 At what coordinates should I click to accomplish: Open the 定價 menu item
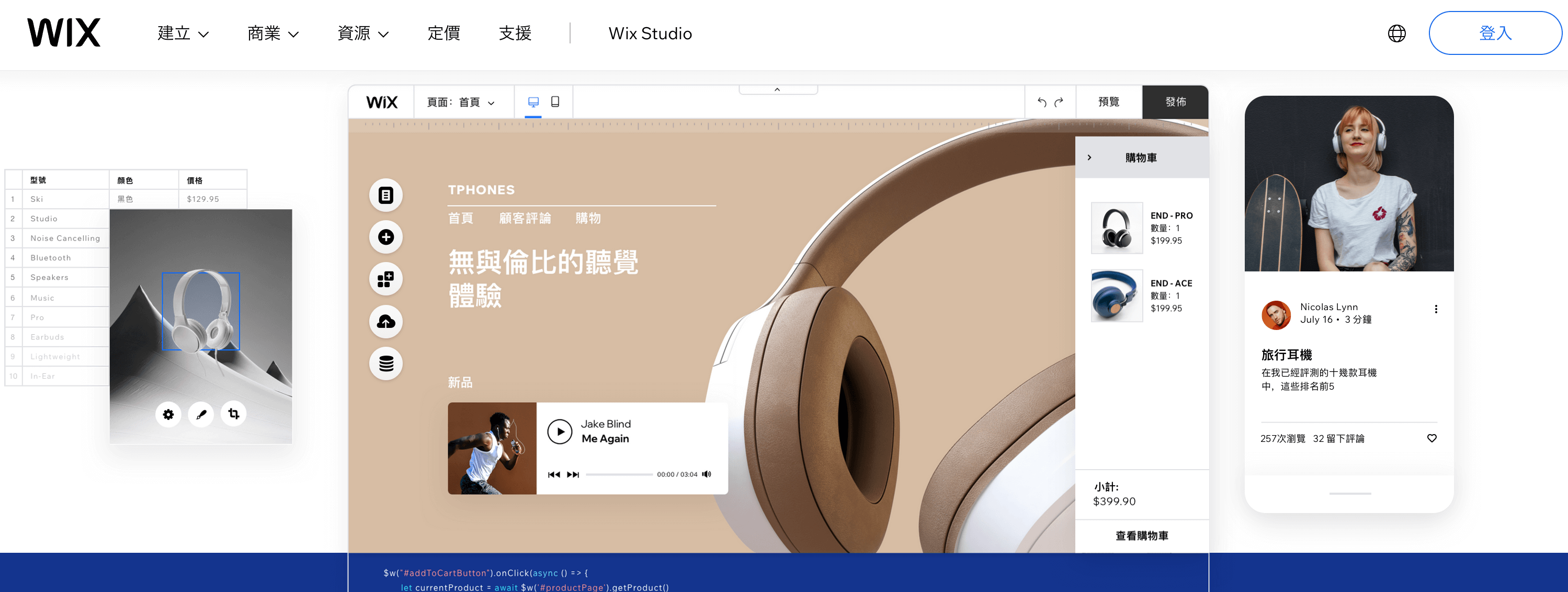(443, 33)
